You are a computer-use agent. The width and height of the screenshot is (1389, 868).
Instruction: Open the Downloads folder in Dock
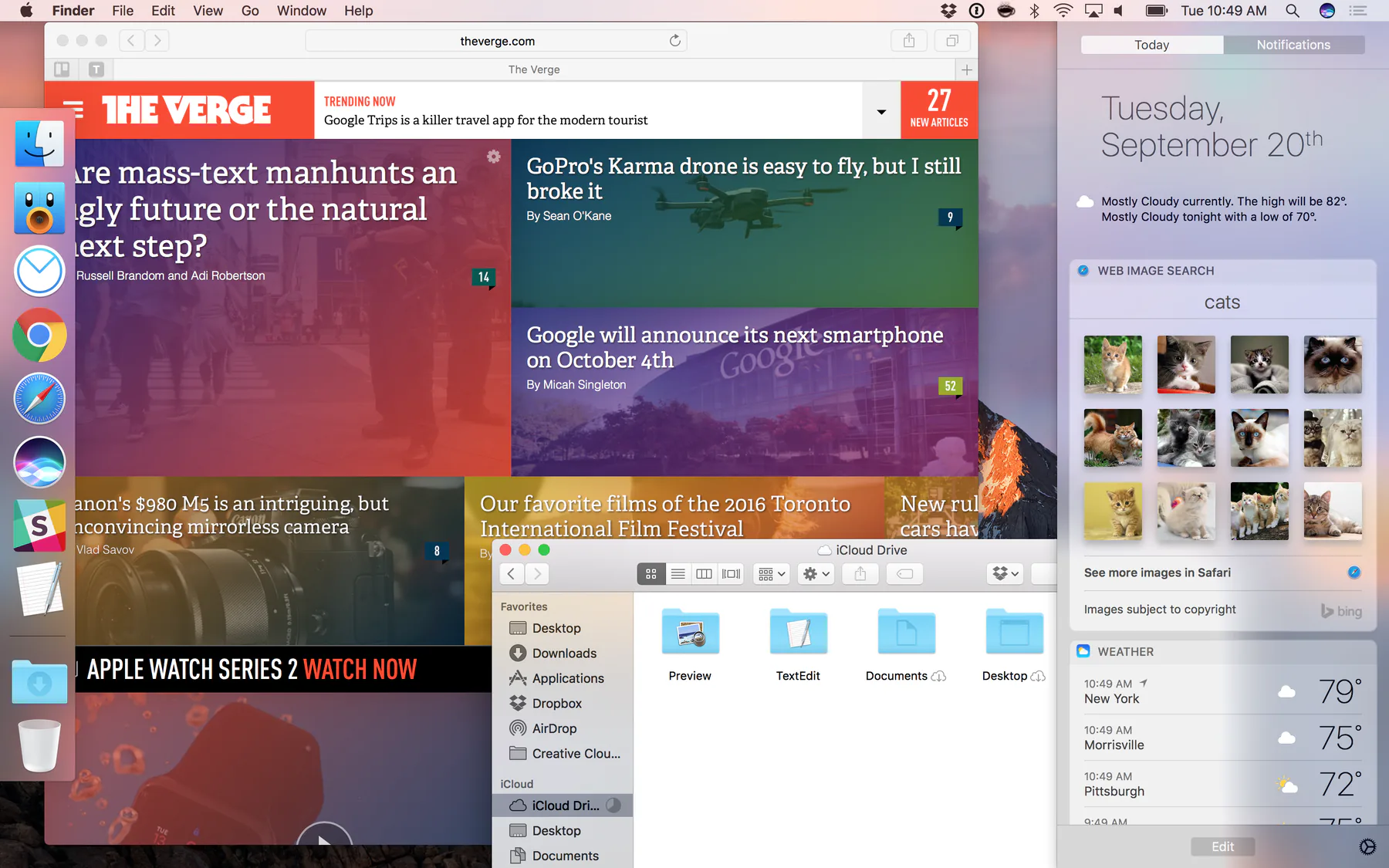pyautogui.click(x=39, y=681)
